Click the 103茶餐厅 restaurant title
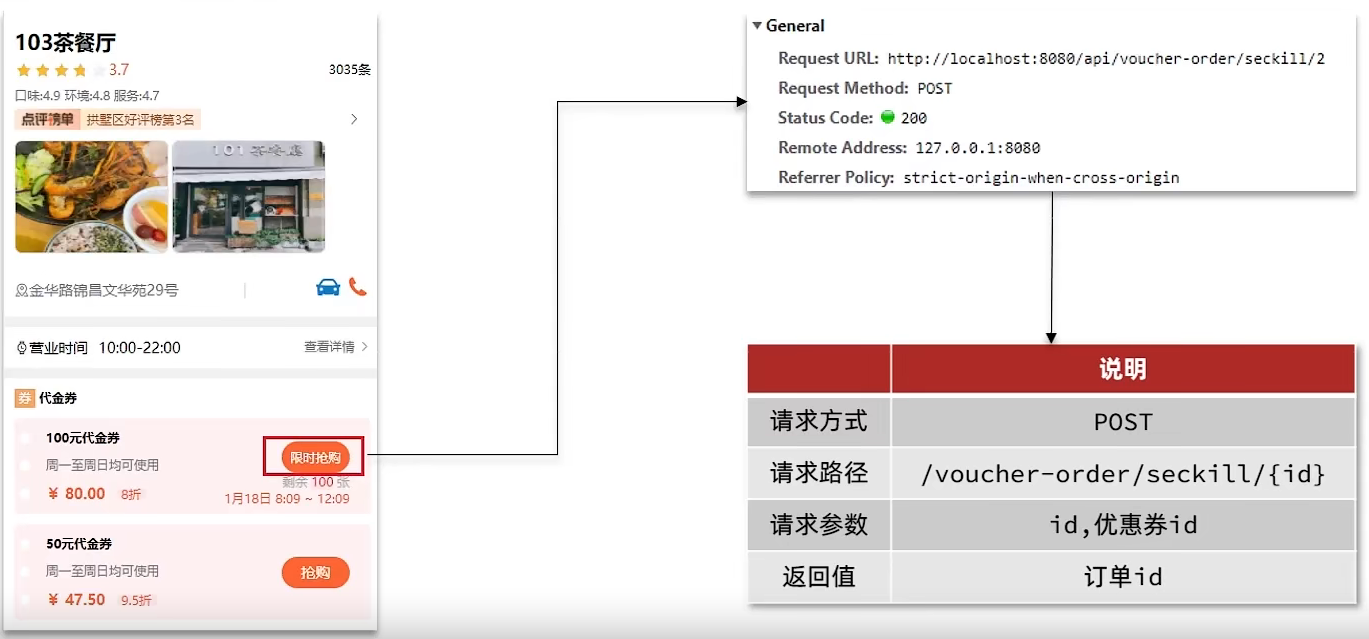The height and width of the screenshot is (639, 1369). coord(66,42)
